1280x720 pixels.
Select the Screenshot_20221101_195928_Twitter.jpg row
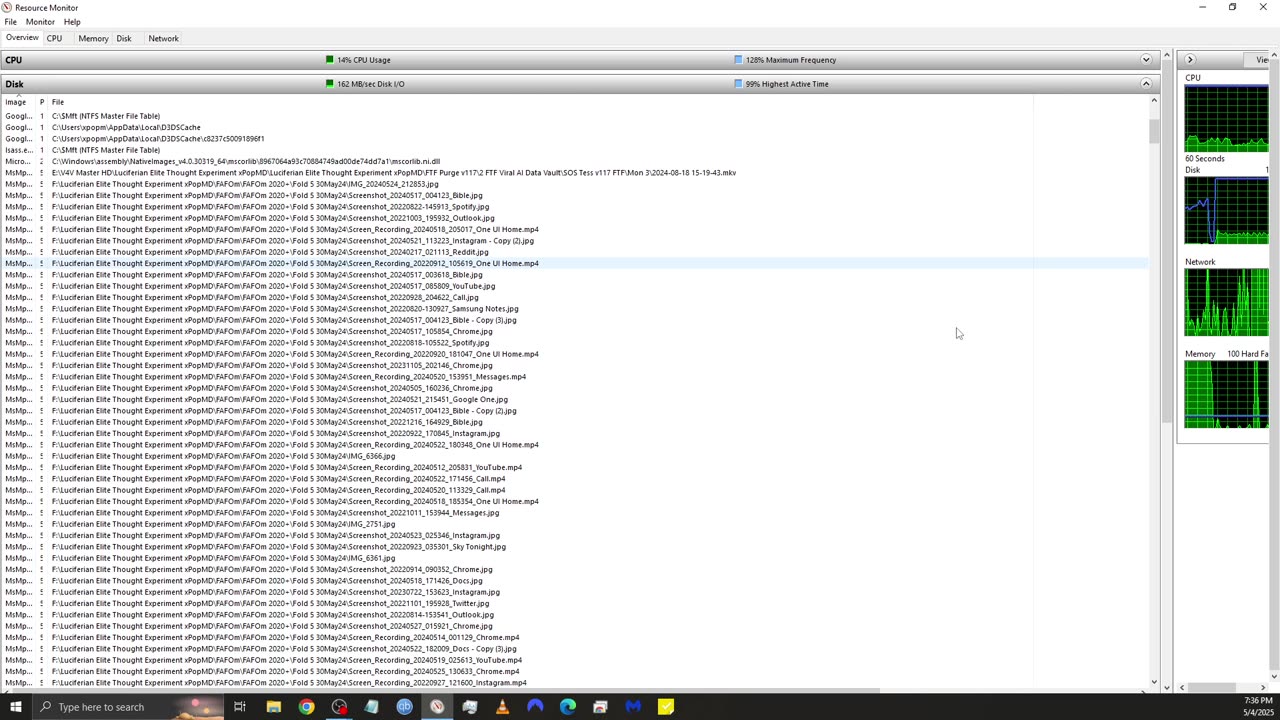(x=575, y=603)
